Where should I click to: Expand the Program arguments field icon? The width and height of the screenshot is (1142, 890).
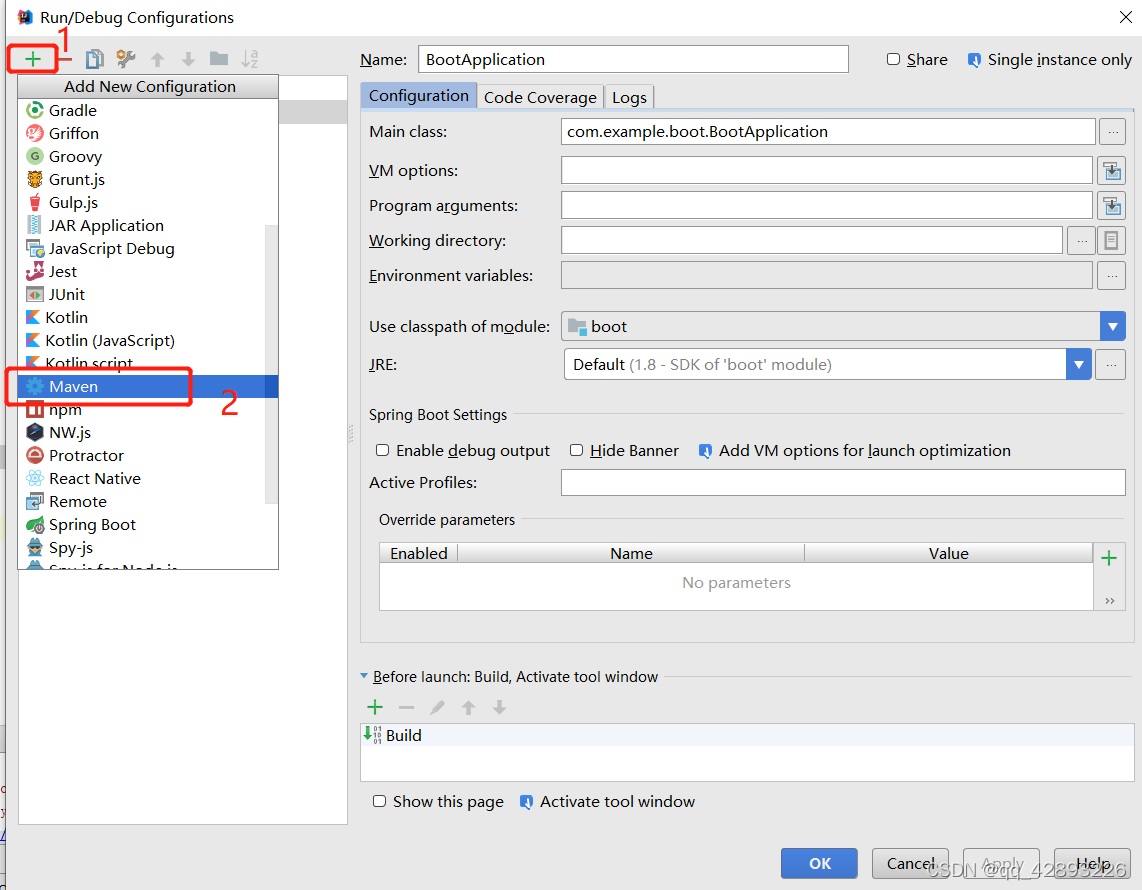(x=1112, y=205)
